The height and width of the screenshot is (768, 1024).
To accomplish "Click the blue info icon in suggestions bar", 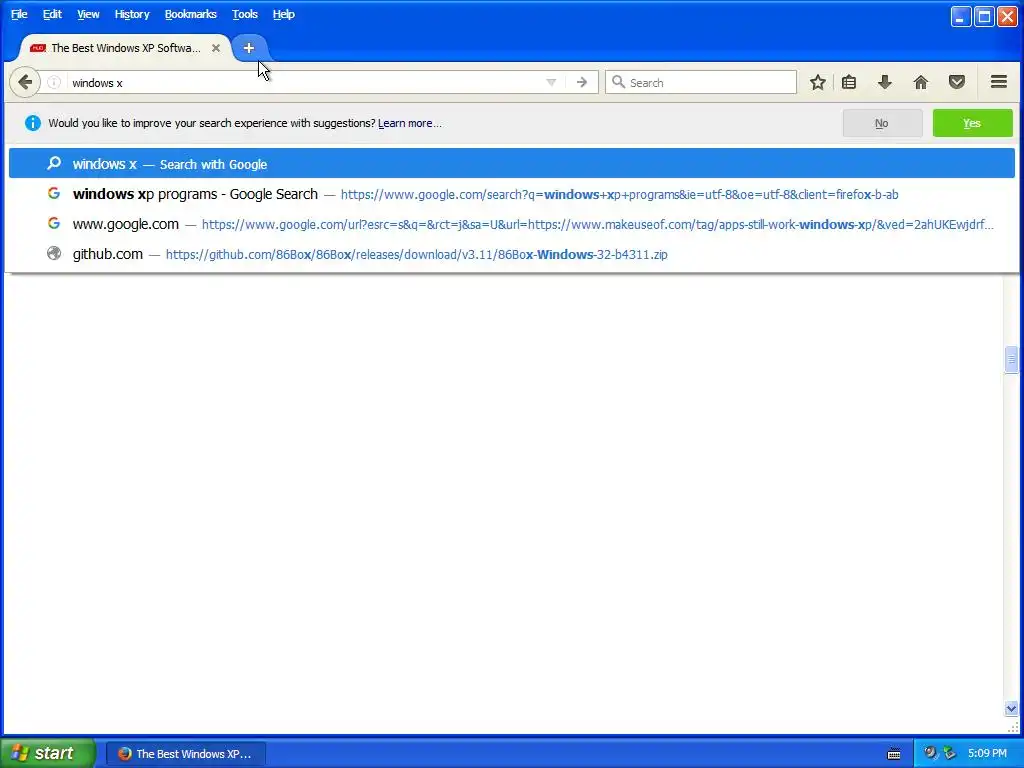I will coord(33,123).
